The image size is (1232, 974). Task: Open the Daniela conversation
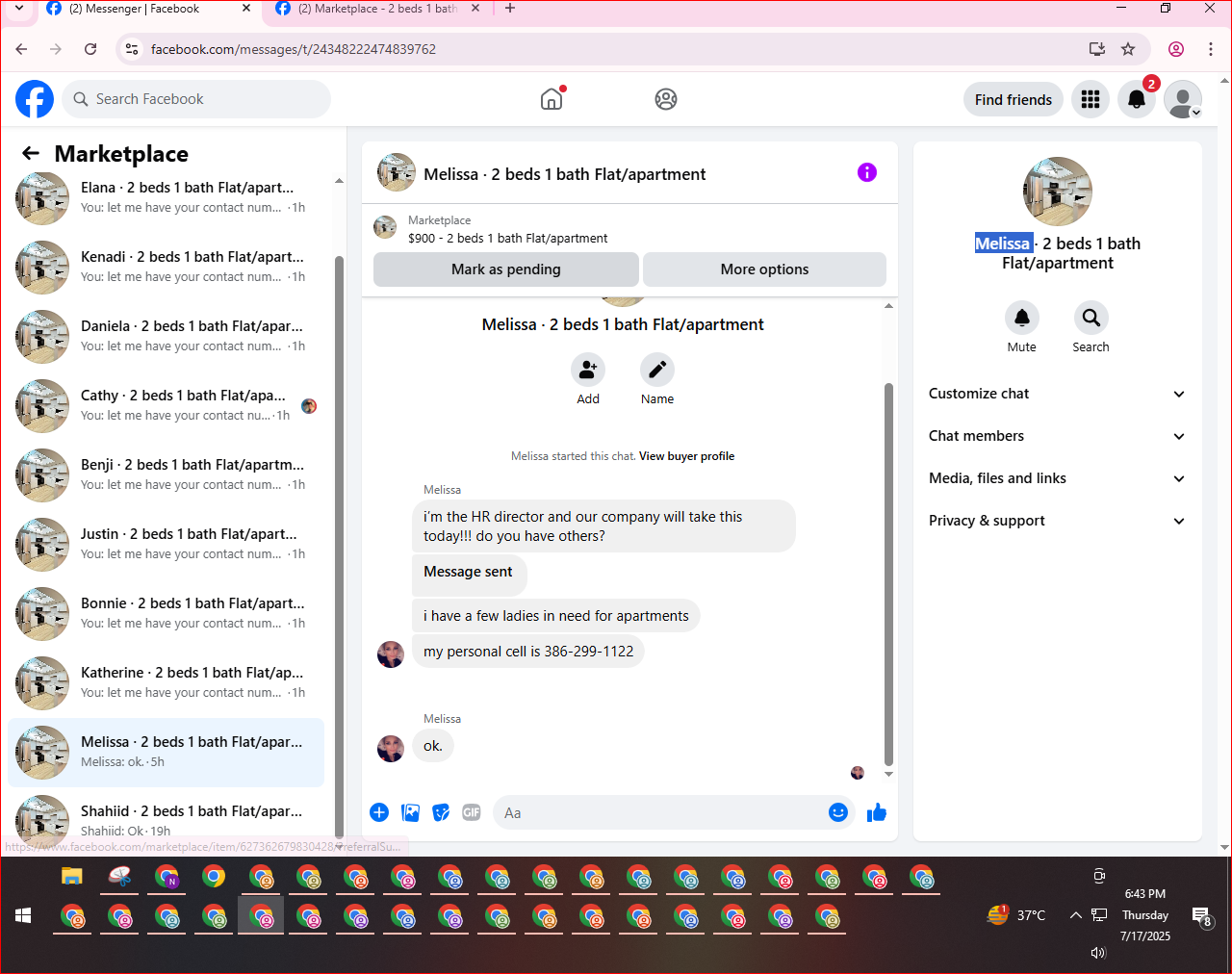[167, 336]
